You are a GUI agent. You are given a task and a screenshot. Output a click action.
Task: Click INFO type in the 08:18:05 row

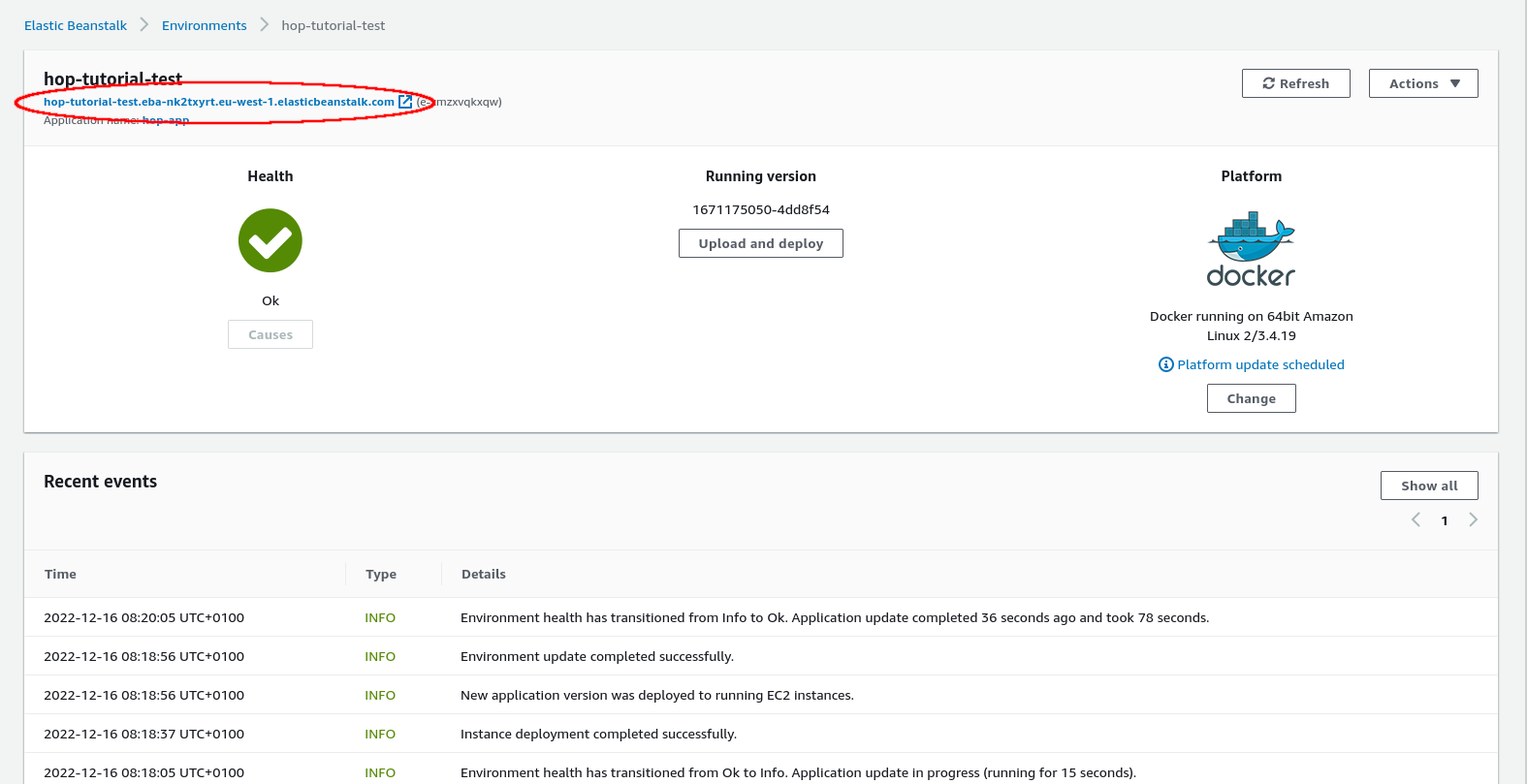[380, 772]
